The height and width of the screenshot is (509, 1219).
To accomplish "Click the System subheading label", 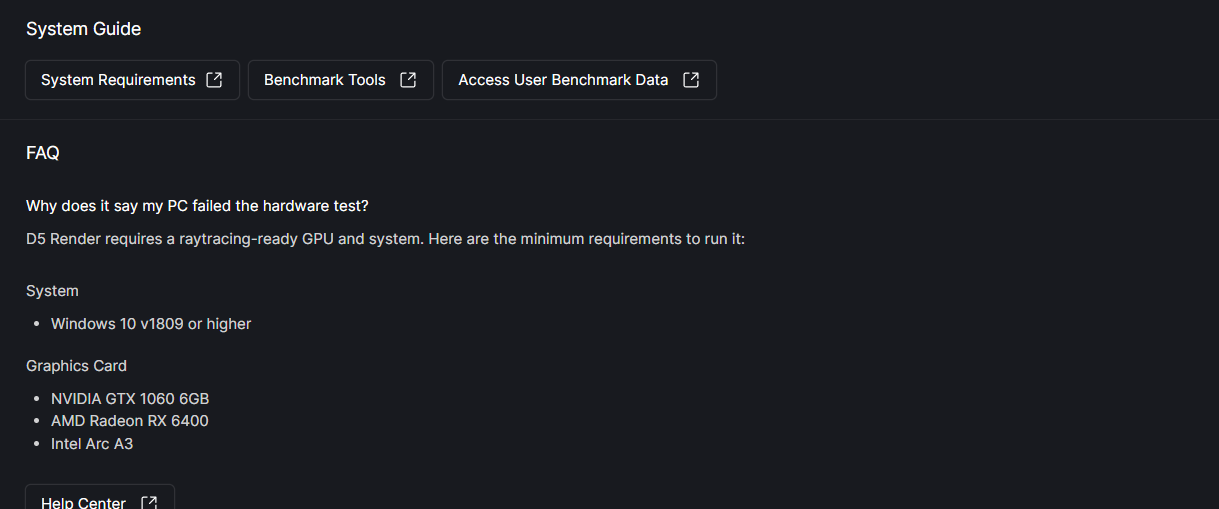I will click(52, 291).
